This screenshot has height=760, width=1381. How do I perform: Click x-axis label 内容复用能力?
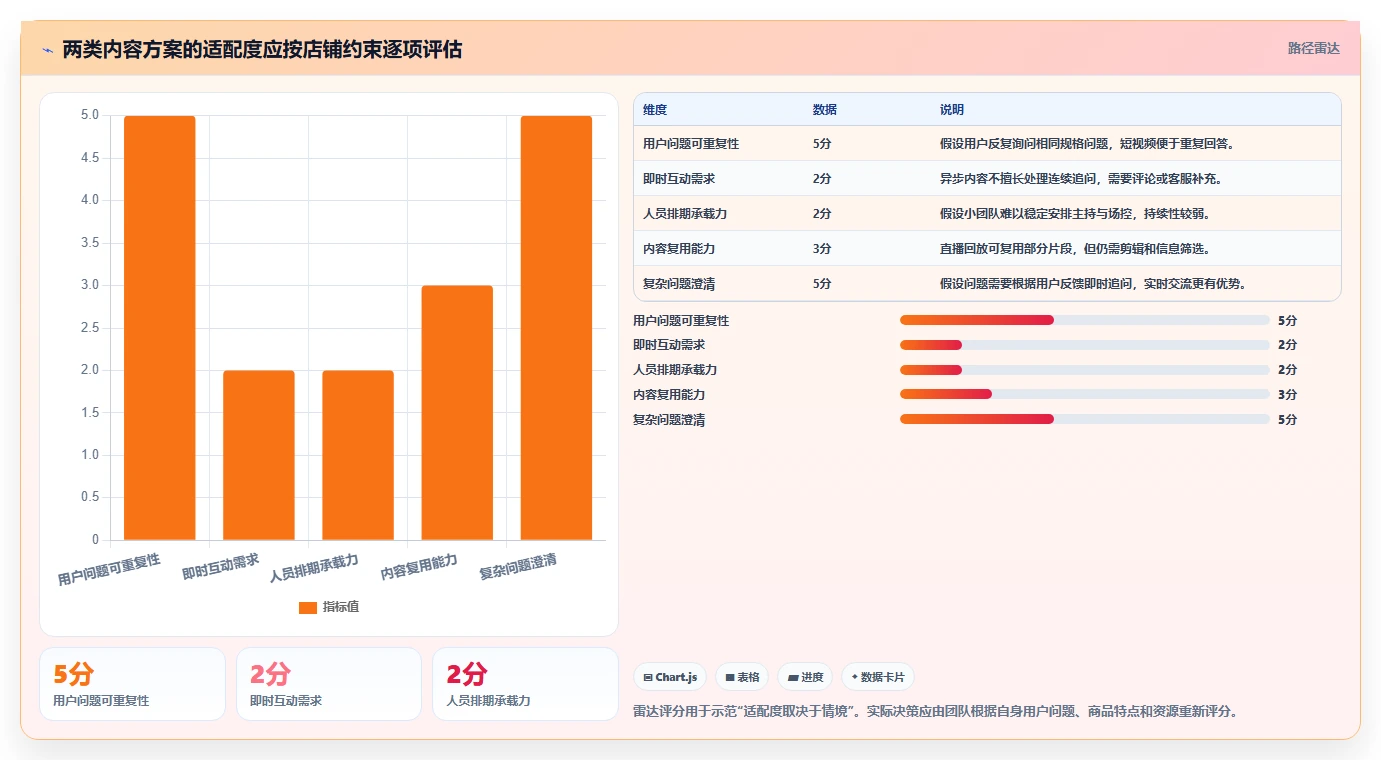tap(419, 568)
